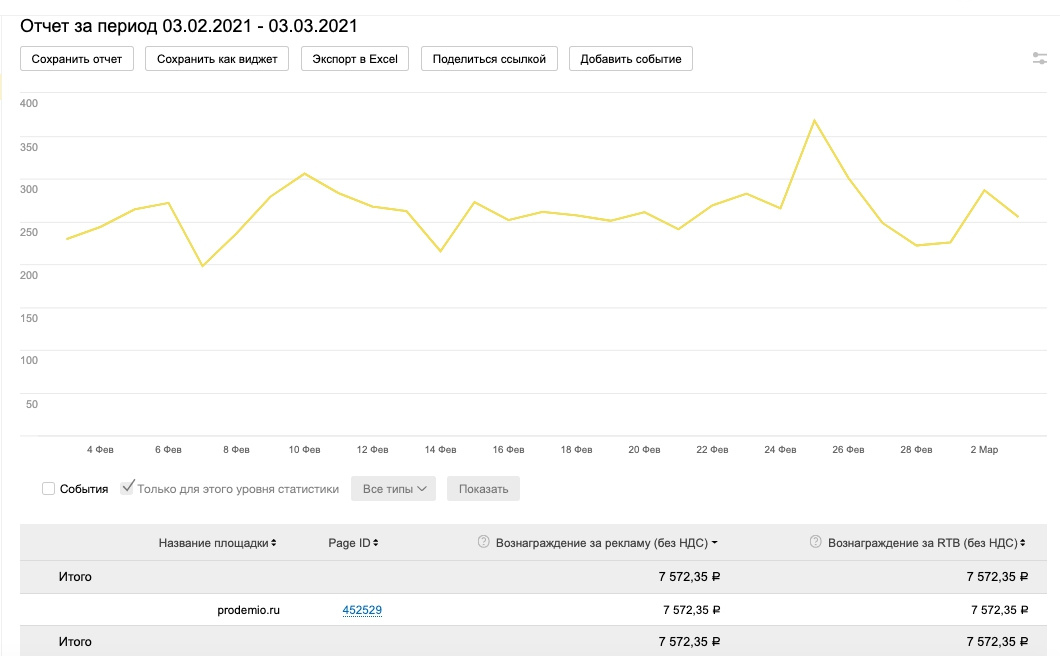Export report via 'Экспорт в Excel'

point(355,59)
